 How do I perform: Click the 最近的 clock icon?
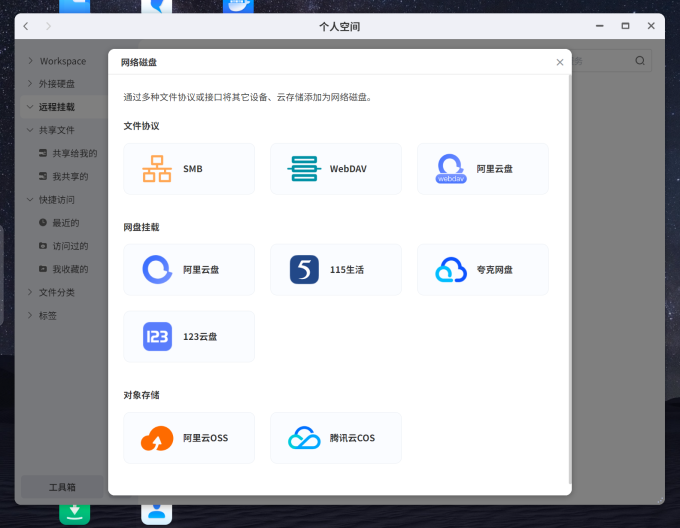click(x=43, y=223)
